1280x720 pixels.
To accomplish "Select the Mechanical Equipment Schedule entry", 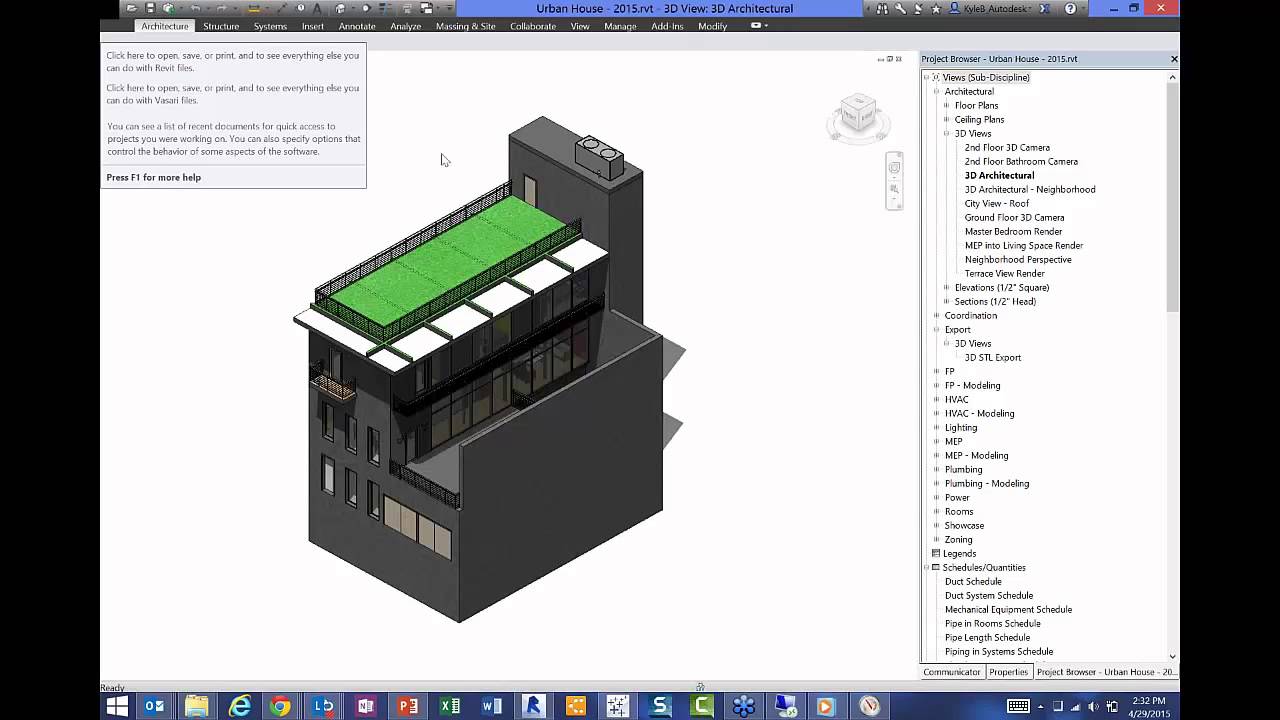I will pos(1008,609).
